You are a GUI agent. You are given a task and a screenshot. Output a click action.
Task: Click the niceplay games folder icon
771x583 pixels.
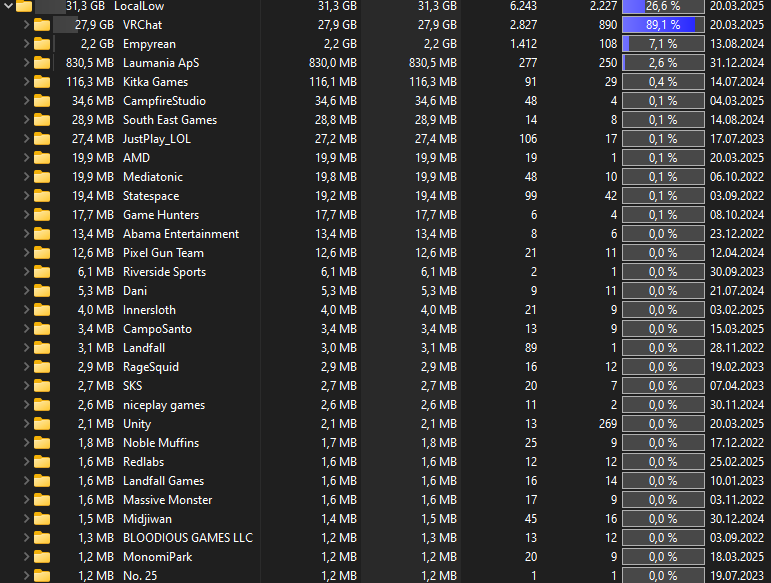42,405
